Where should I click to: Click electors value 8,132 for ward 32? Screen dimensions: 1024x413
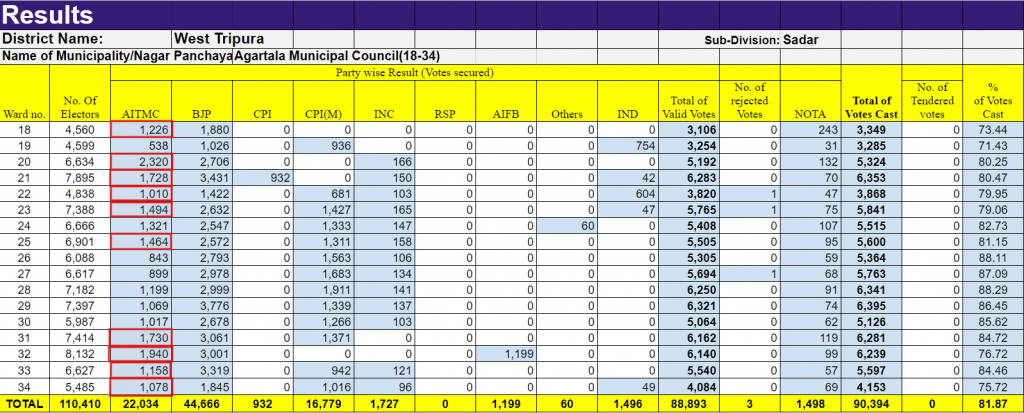tap(80, 354)
